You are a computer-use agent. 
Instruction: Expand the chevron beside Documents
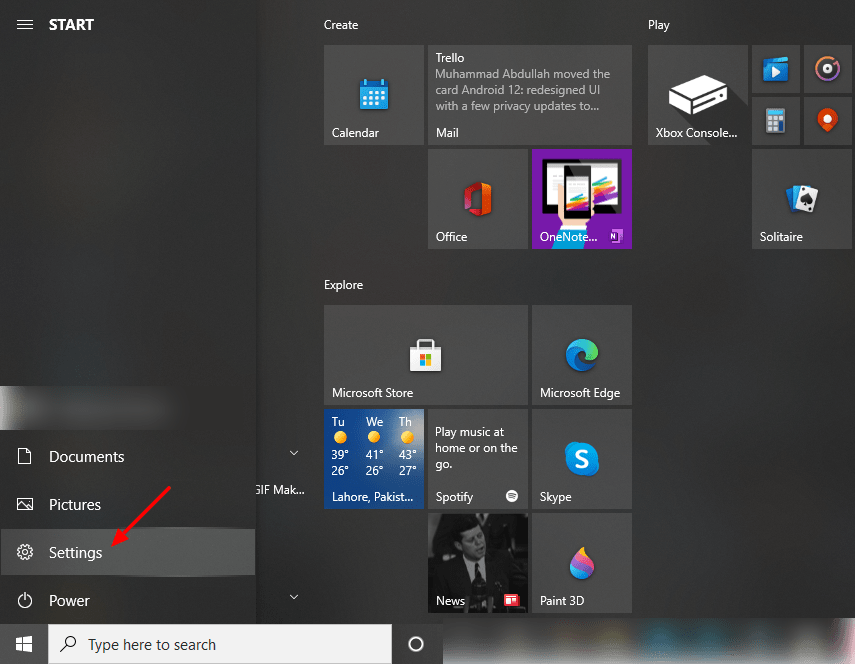point(294,453)
